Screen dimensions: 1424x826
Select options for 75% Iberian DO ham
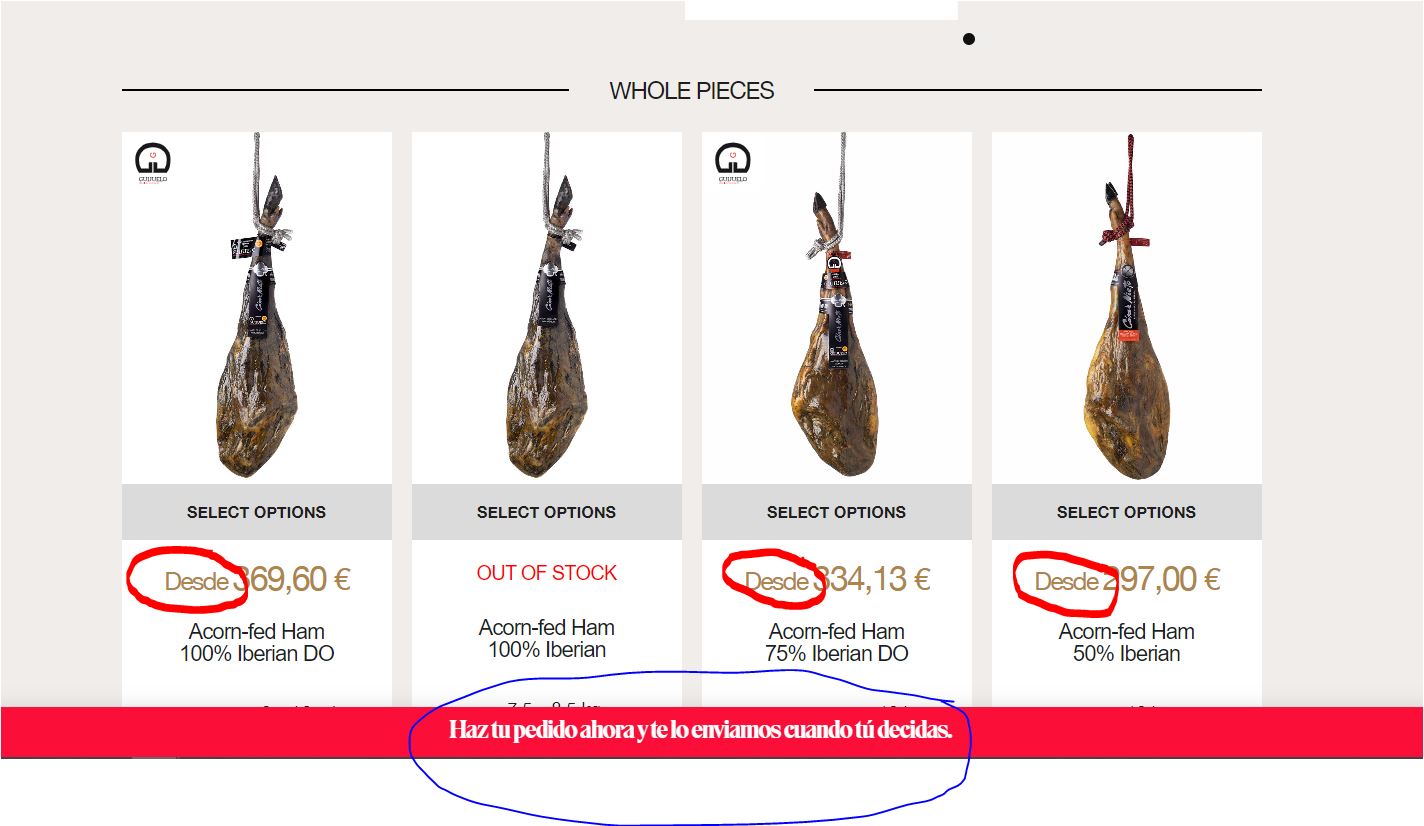tap(837, 512)
